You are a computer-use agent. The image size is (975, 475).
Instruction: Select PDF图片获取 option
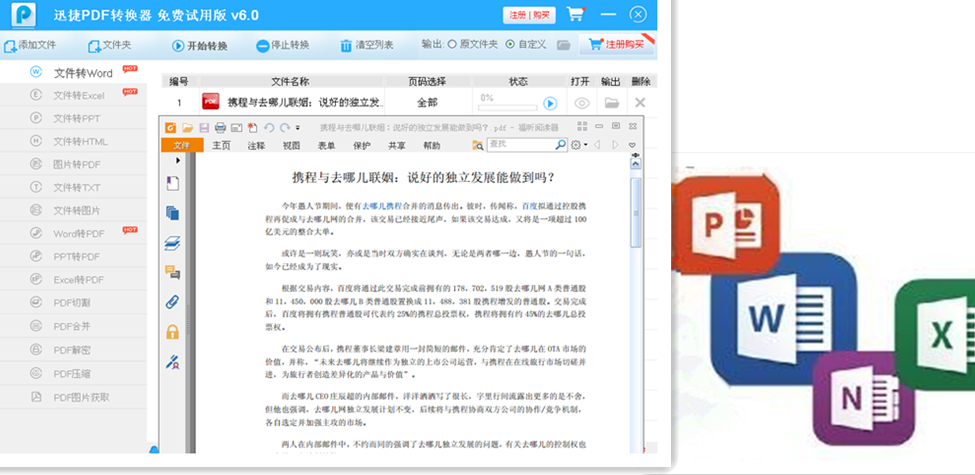pyautogui.click(x=73, y=397)
